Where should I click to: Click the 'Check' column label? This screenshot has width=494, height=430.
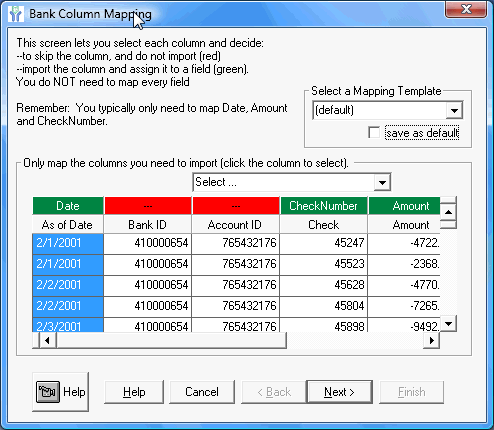pos(324,225)
